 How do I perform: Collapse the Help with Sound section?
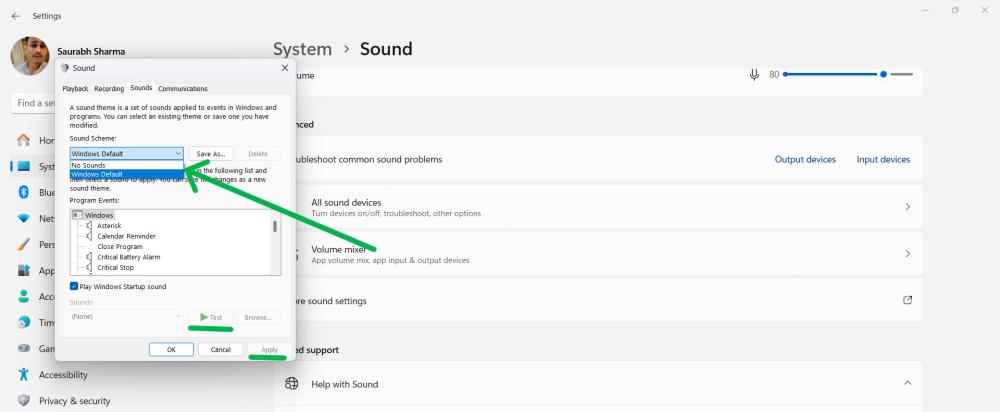pyautogui.click(x=907, y=384)
